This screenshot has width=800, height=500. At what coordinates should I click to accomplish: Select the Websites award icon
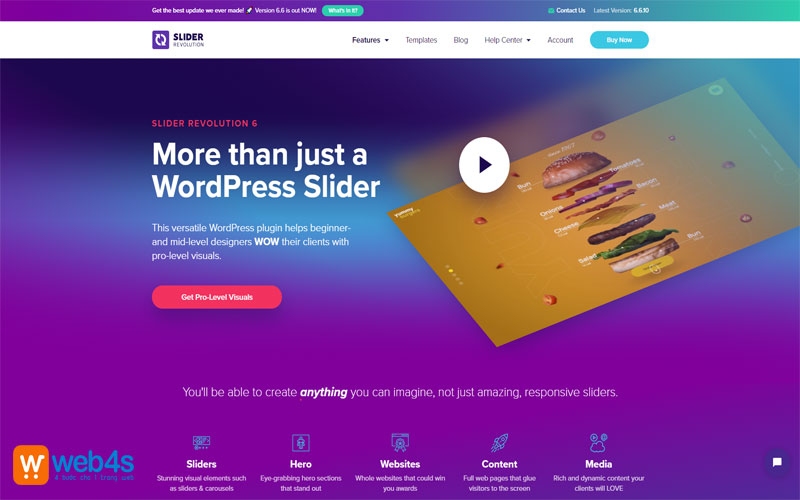click(400, 442)
